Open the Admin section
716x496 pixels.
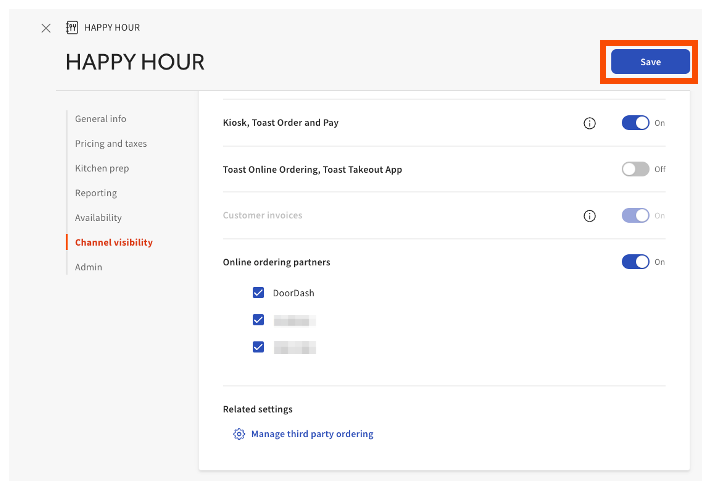[x=88, y=267]
